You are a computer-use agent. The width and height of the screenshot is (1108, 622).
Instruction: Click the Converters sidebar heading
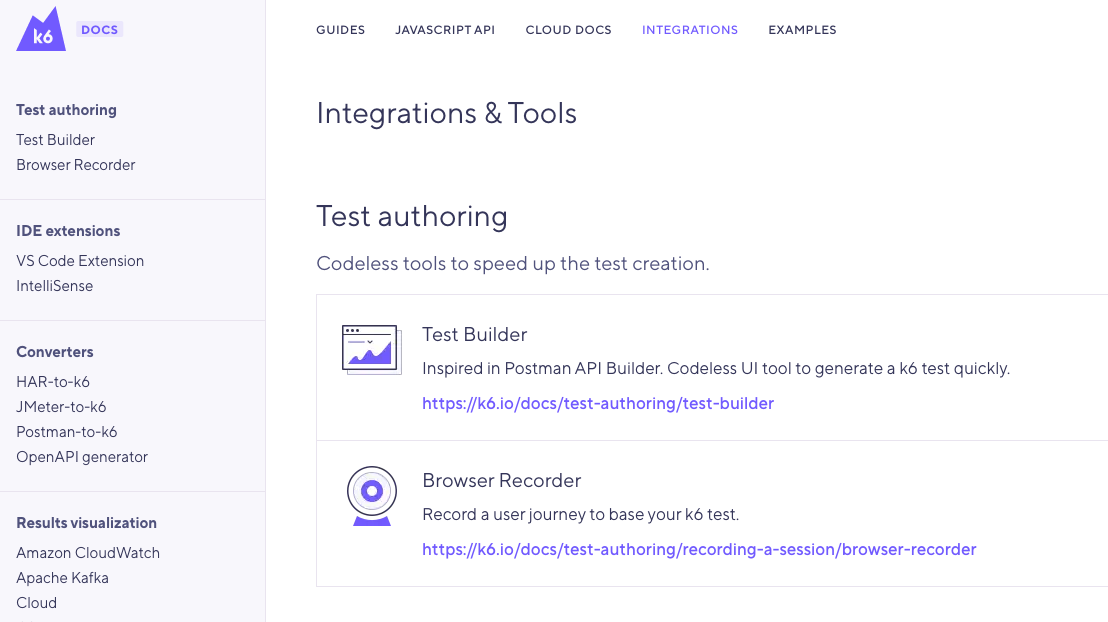tap(54, 352)
